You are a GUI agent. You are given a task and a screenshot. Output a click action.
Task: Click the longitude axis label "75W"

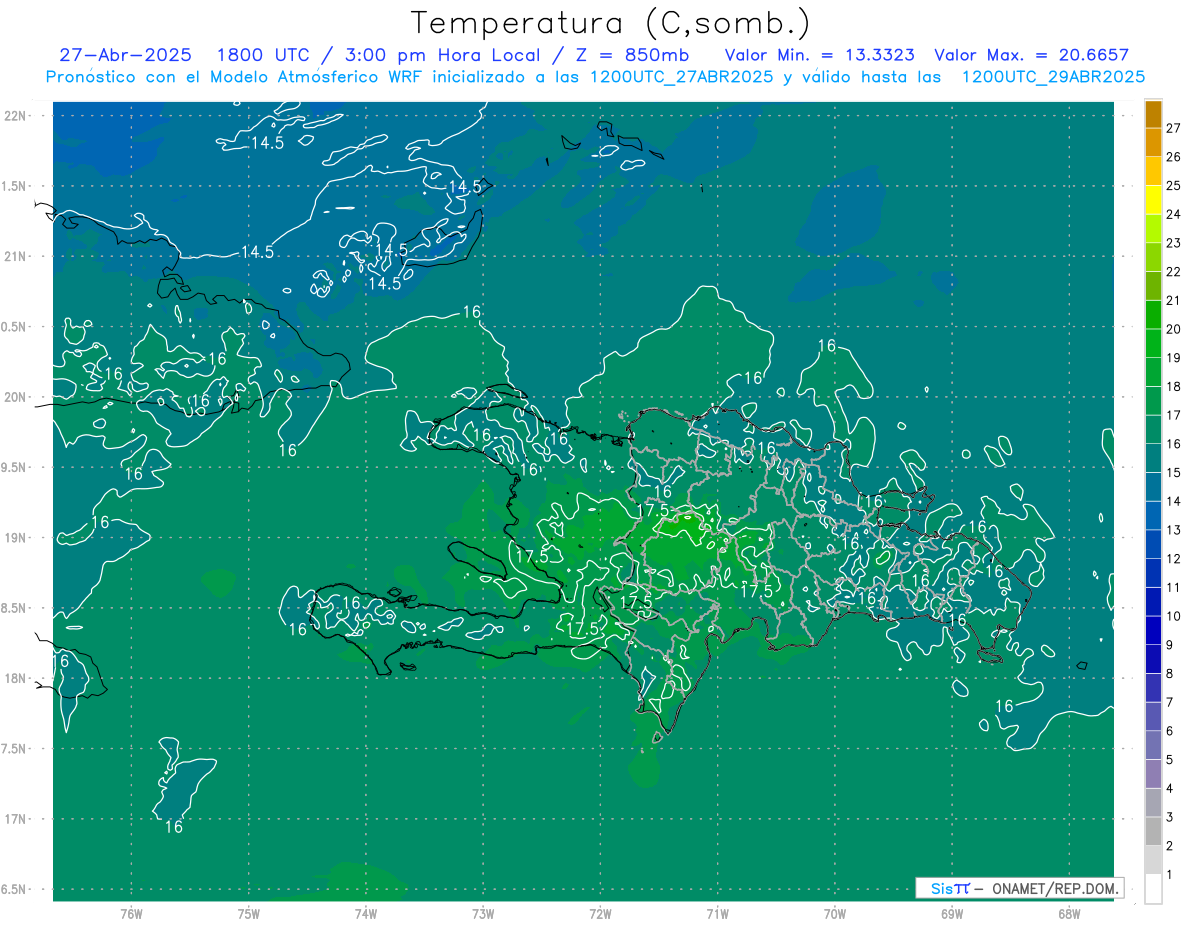[x=248, y=914]
